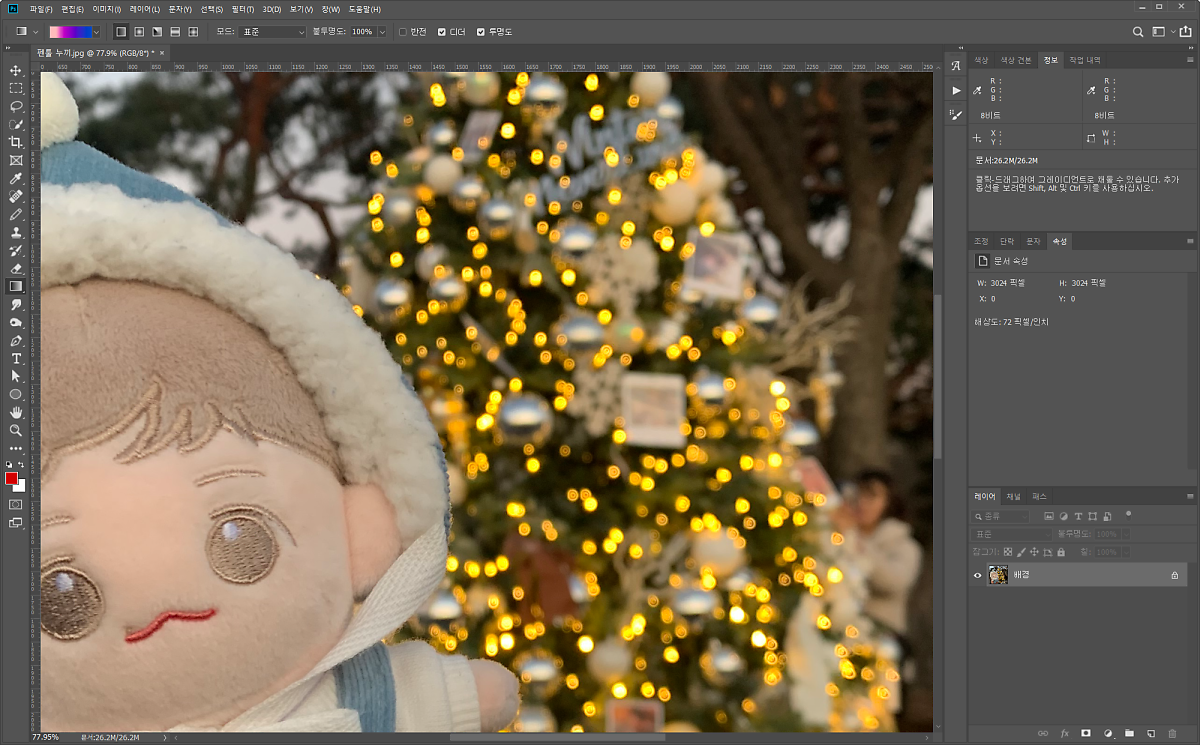Enable the 반전 (Reverse) checkbox
Screen dimensions: 1200x745
coord(403,32)
